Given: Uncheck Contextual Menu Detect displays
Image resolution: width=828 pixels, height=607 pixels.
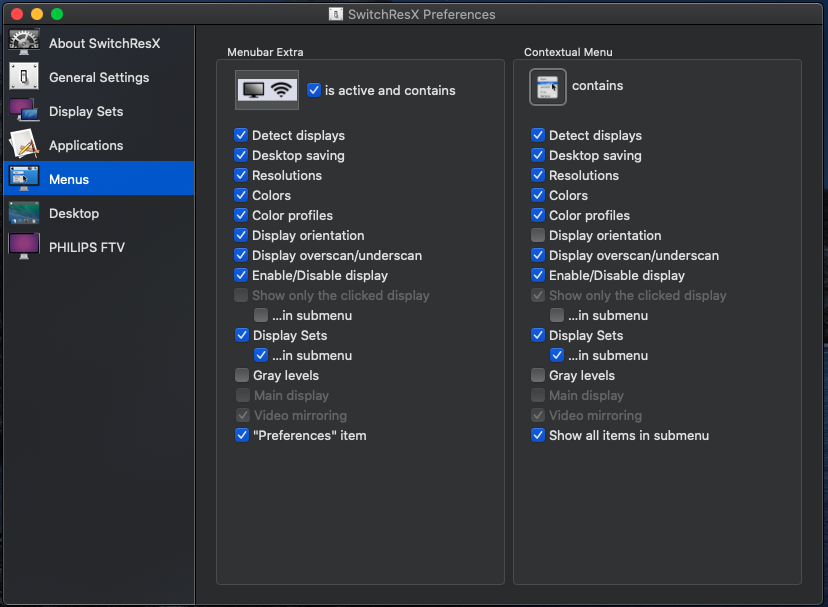Looking at the screenshot, I should (538, 135).
